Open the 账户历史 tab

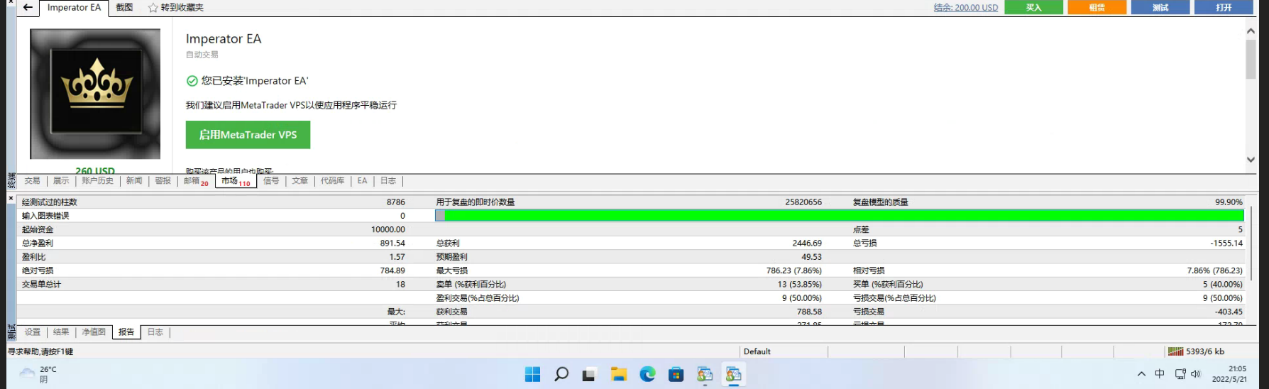pyautogui.click(x=97, y=181)
